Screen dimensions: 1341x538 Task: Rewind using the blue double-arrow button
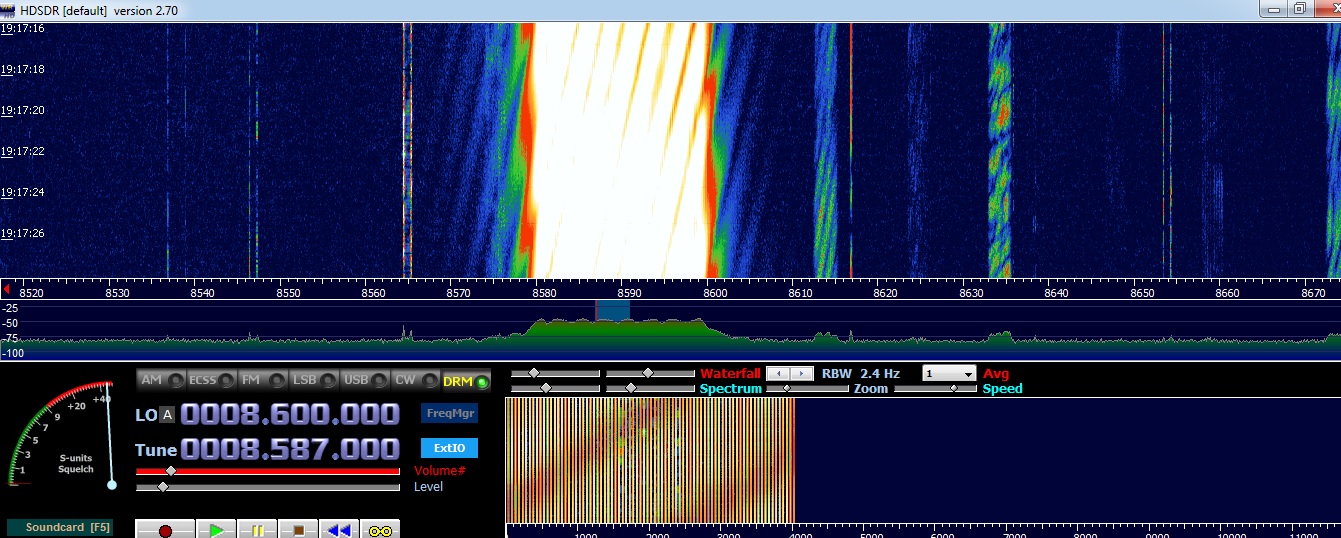coord(339,530)
